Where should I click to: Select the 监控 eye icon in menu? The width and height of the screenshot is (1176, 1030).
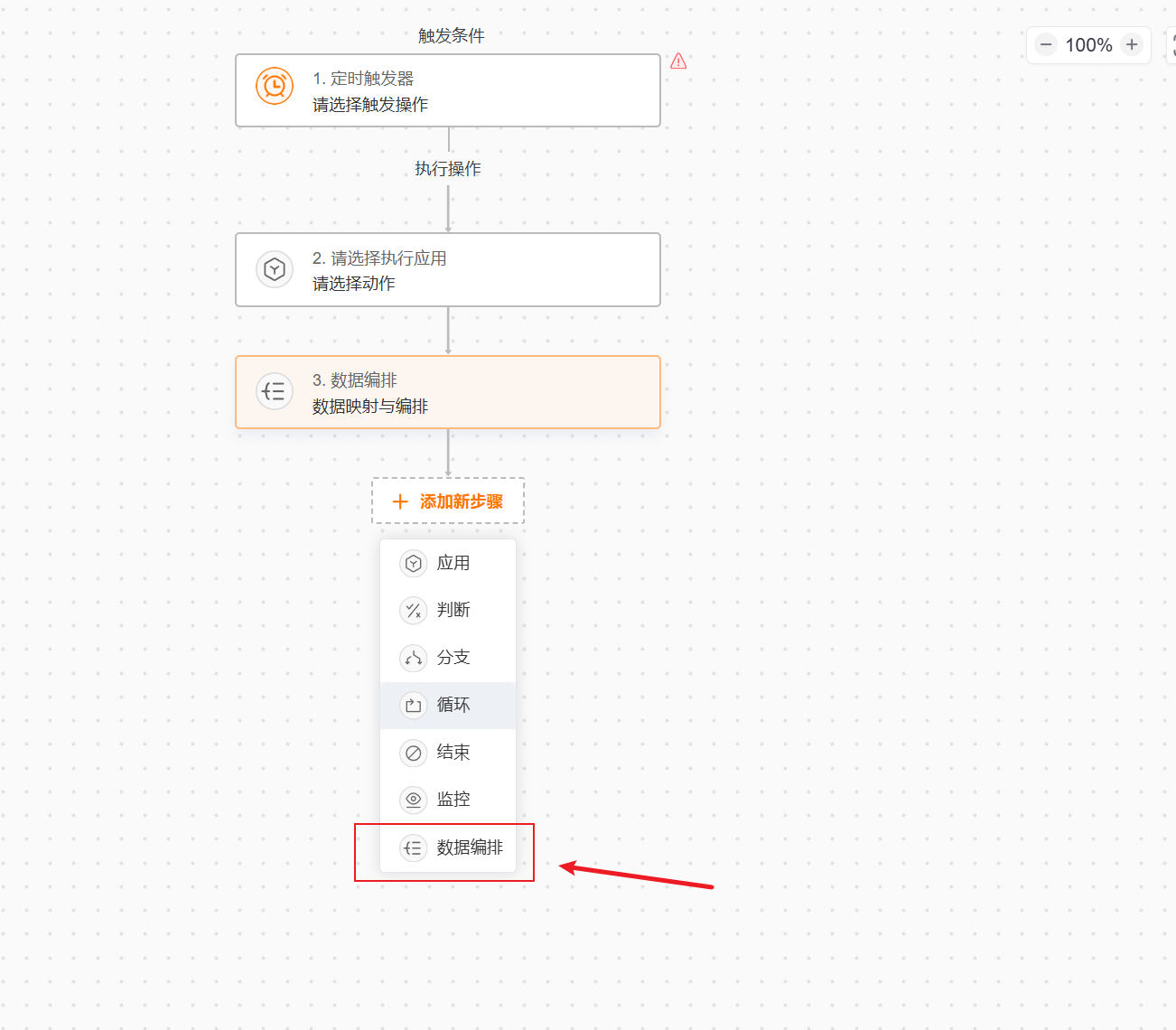414,800
